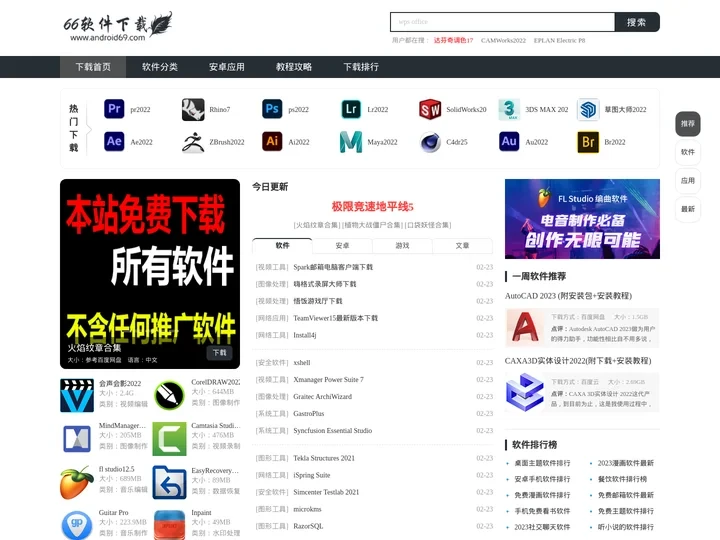The height and width of the screenshot is (540, 720).
Task: Open Xmanager Power Suite 7 entry
Action: [328, 380]
